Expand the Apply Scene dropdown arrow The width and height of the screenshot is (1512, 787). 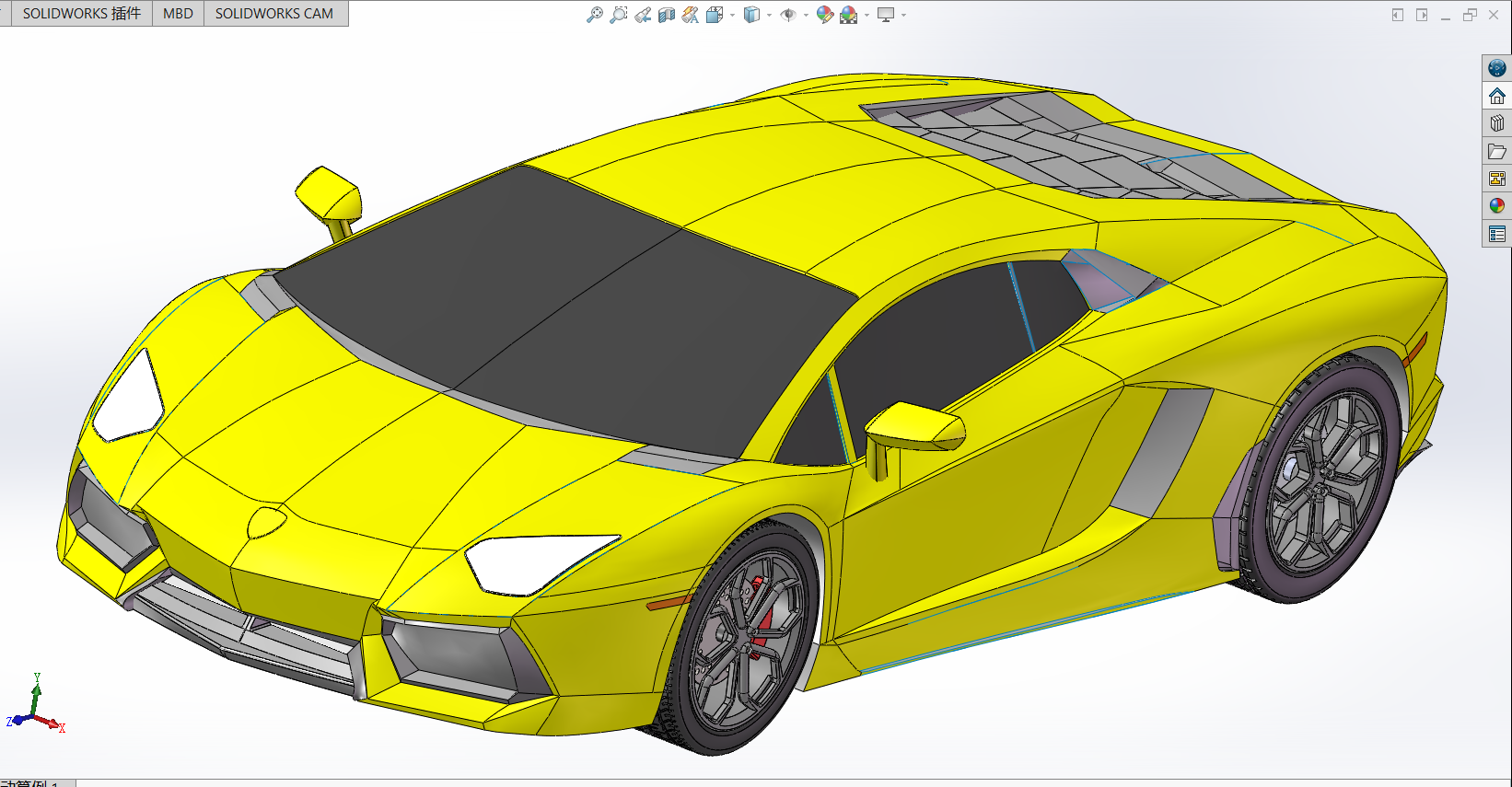tap(866, 15)
